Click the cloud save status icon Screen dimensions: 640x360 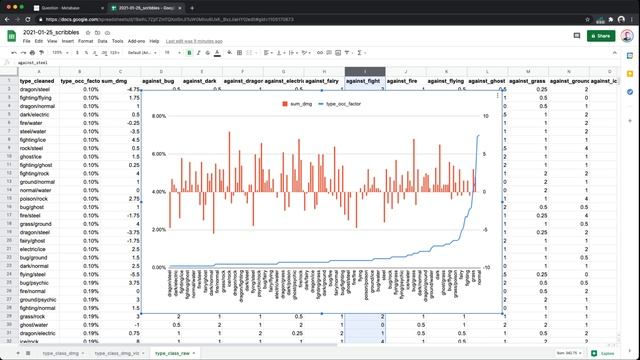(107, 33)
